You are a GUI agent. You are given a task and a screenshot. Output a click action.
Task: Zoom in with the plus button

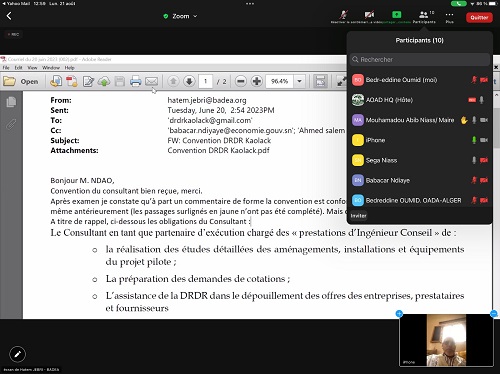pyautogui.click(x=257, y=81)
